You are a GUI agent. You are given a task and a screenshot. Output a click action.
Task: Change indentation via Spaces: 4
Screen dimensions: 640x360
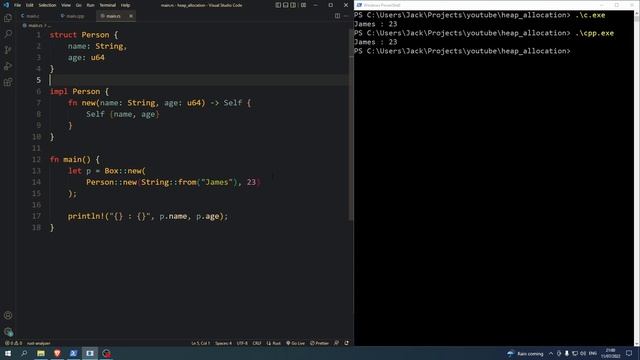coord(223,343)
